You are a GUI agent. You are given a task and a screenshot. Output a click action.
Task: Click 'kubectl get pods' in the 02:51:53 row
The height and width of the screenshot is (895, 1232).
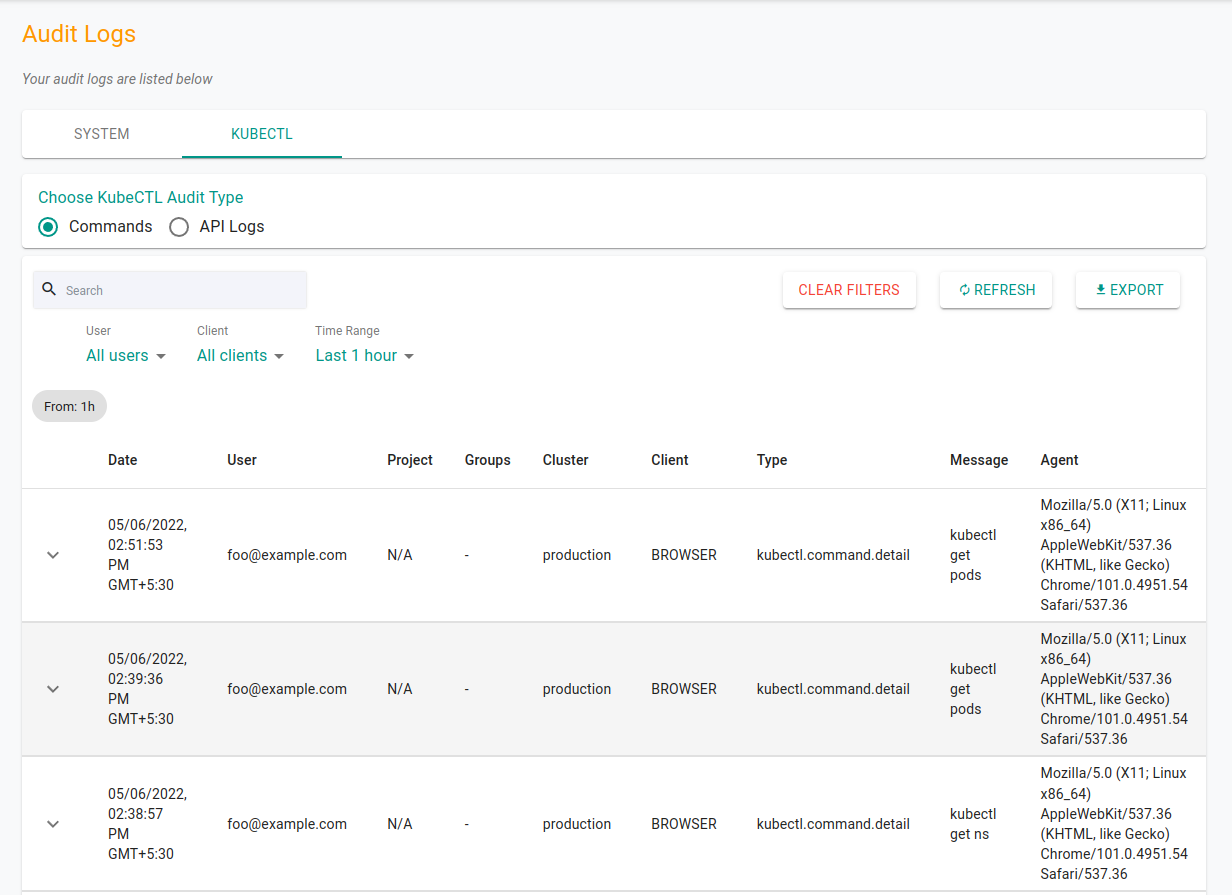973,555
